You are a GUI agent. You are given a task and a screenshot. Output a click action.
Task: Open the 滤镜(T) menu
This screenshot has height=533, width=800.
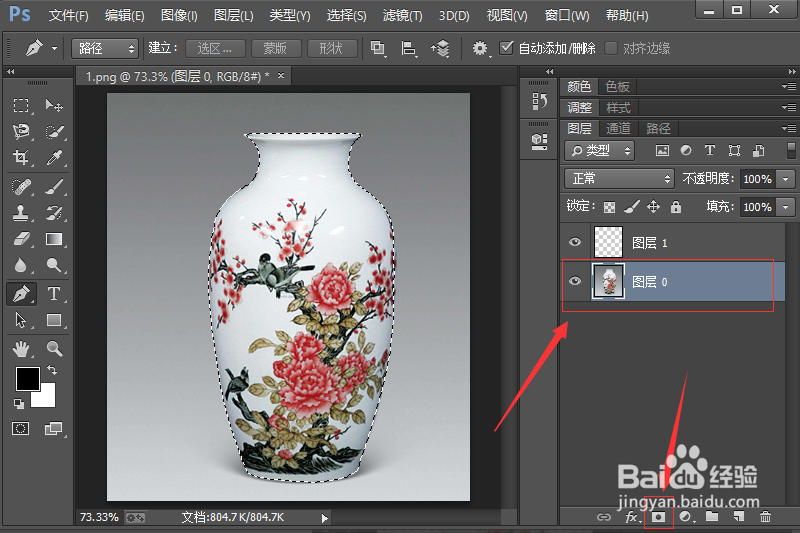(x=400, y=16)
